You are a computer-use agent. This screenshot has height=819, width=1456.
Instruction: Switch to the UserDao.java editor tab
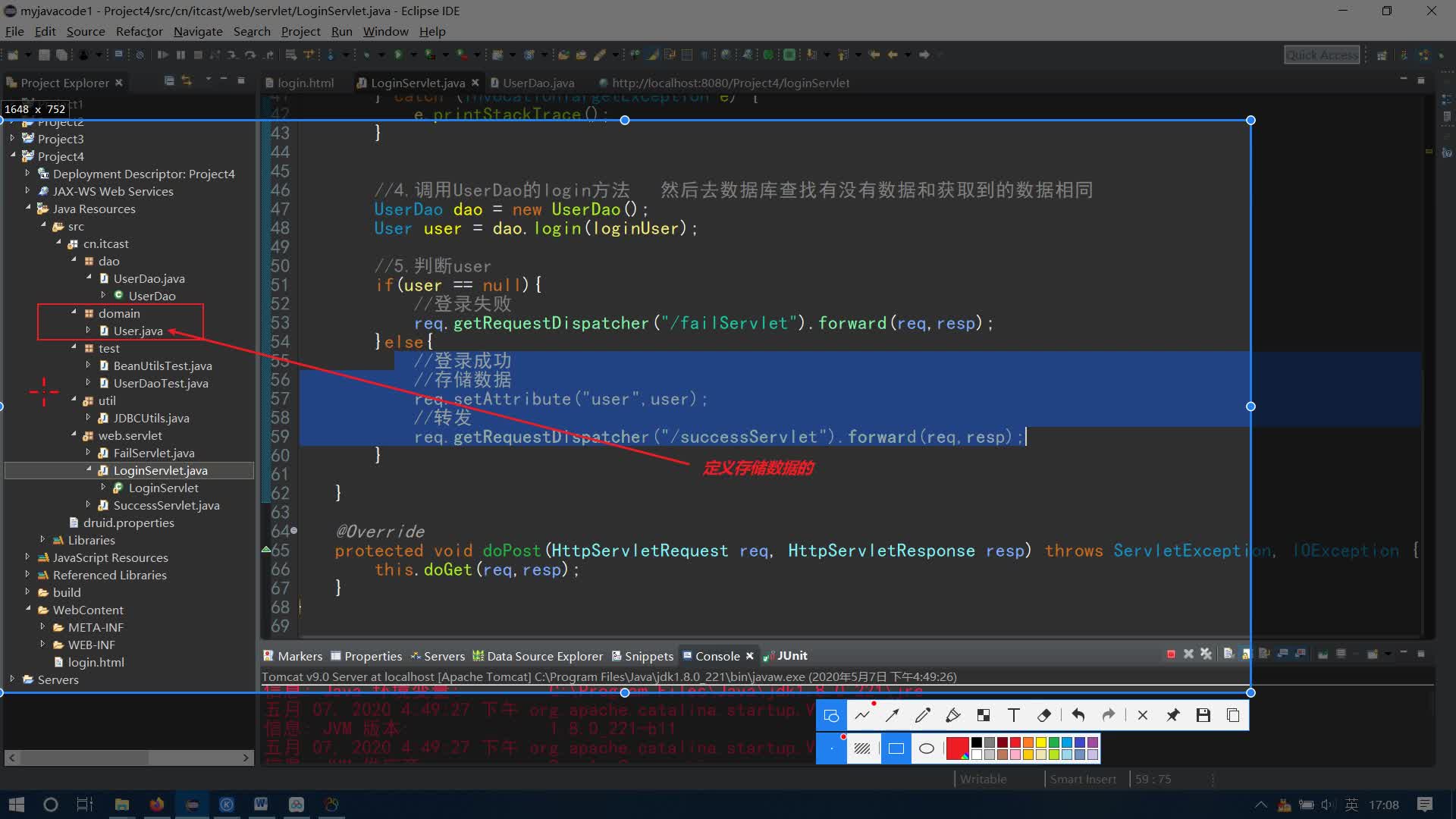532,83
